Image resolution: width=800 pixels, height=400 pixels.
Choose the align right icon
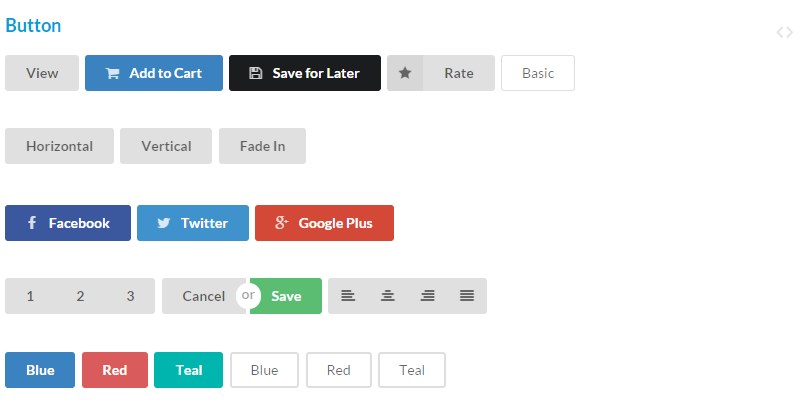tap(428, 296)
